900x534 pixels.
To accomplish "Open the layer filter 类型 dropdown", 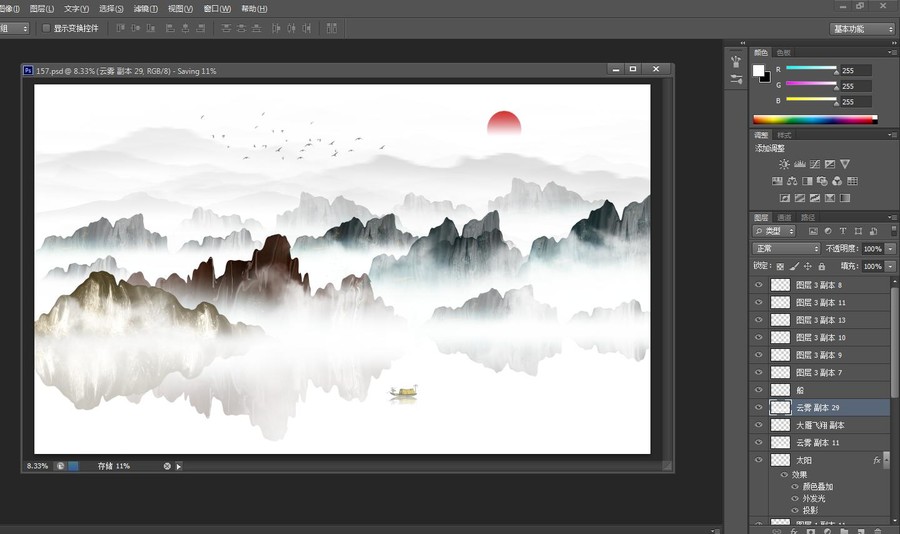I will [x=774, y=231].
